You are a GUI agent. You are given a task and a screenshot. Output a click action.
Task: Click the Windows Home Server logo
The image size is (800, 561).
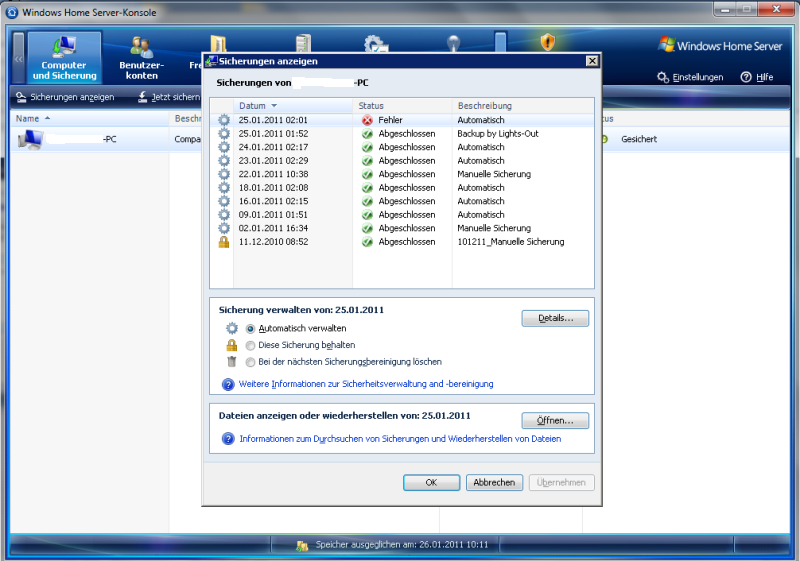pos(719,45)
